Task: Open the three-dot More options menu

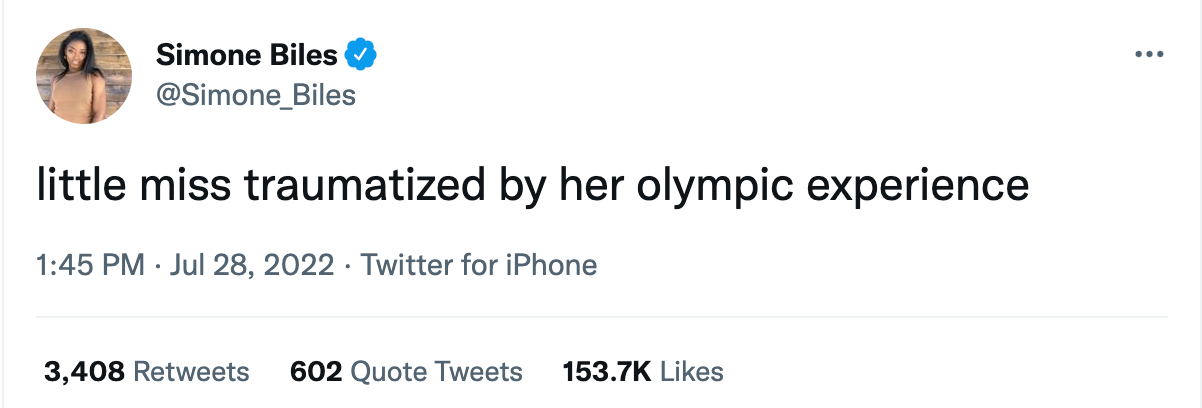Action: pyautogui.click(x=1149, y=54)
